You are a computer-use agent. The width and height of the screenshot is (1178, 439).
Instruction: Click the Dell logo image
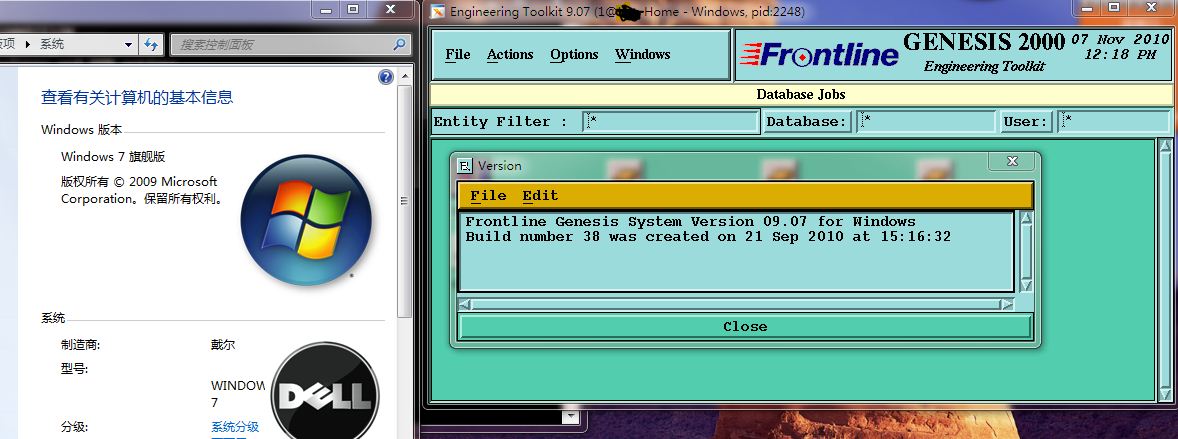pos(325,392)
